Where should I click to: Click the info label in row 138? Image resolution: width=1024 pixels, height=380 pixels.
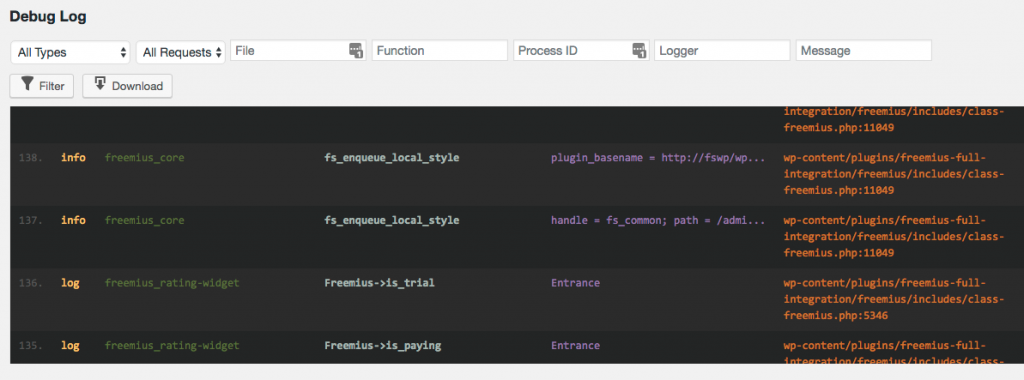(x=73, y=158)
